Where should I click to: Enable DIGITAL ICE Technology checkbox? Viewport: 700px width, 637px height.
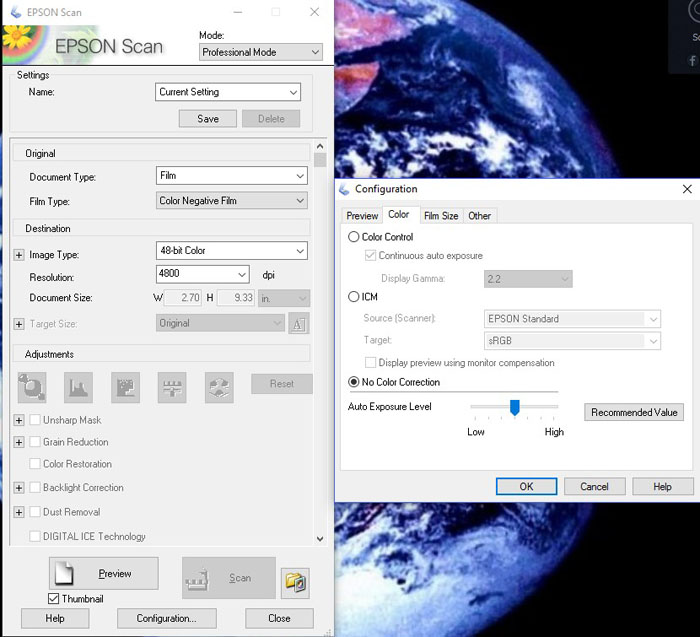pos(35,536)
